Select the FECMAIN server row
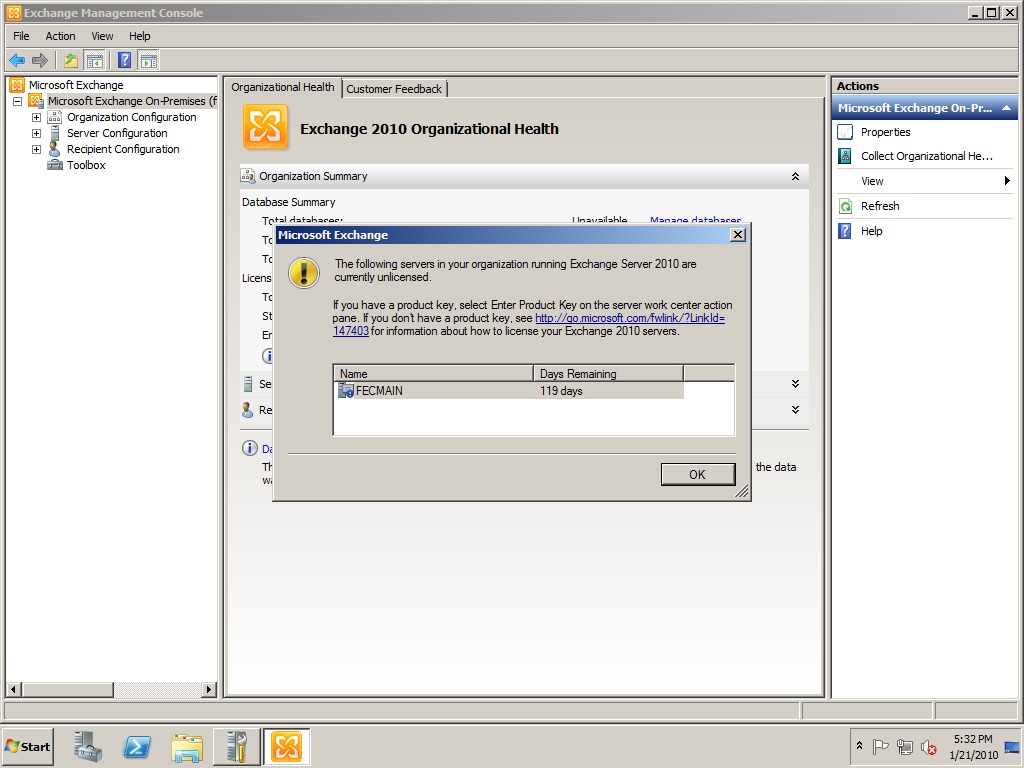The height and width of the screenshot is (768, 1024). [509, 391]
